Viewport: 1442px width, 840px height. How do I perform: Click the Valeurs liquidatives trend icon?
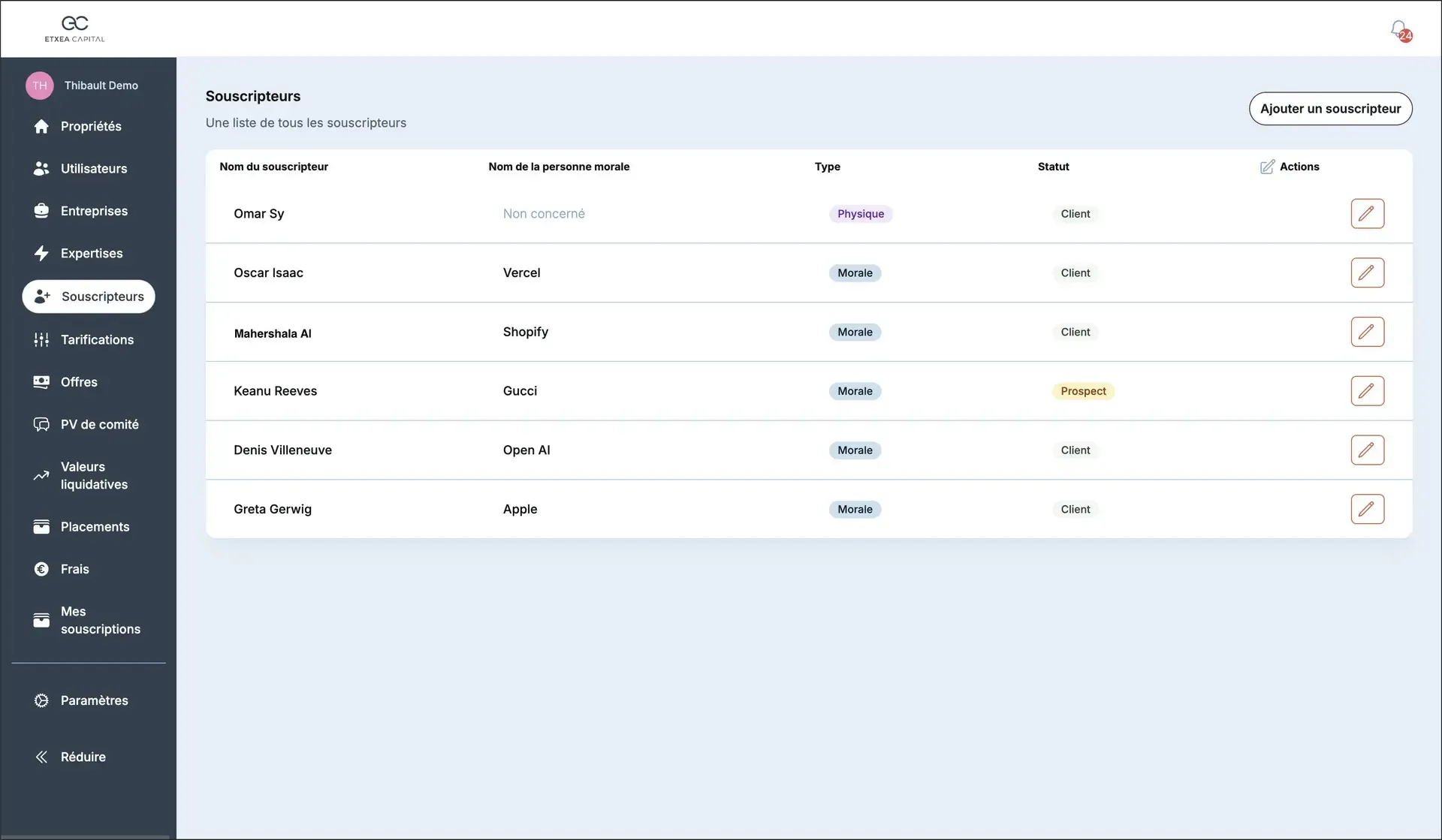pyautogui.click(x=41, y=476)
